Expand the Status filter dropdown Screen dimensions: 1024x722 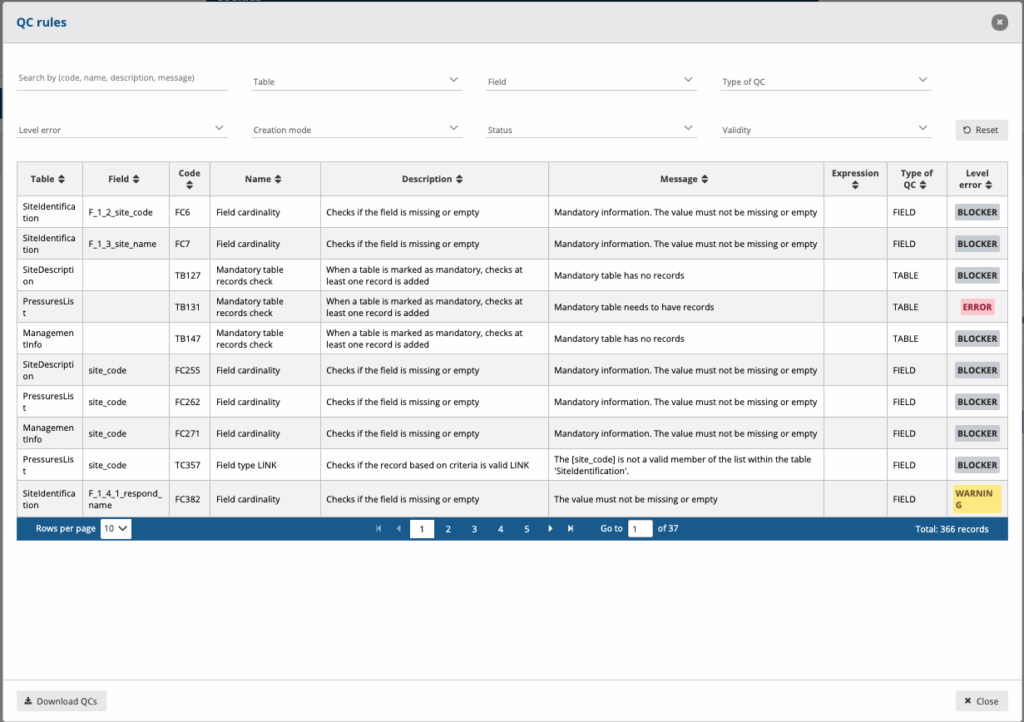pyautogui.click(x=591, y=129)
